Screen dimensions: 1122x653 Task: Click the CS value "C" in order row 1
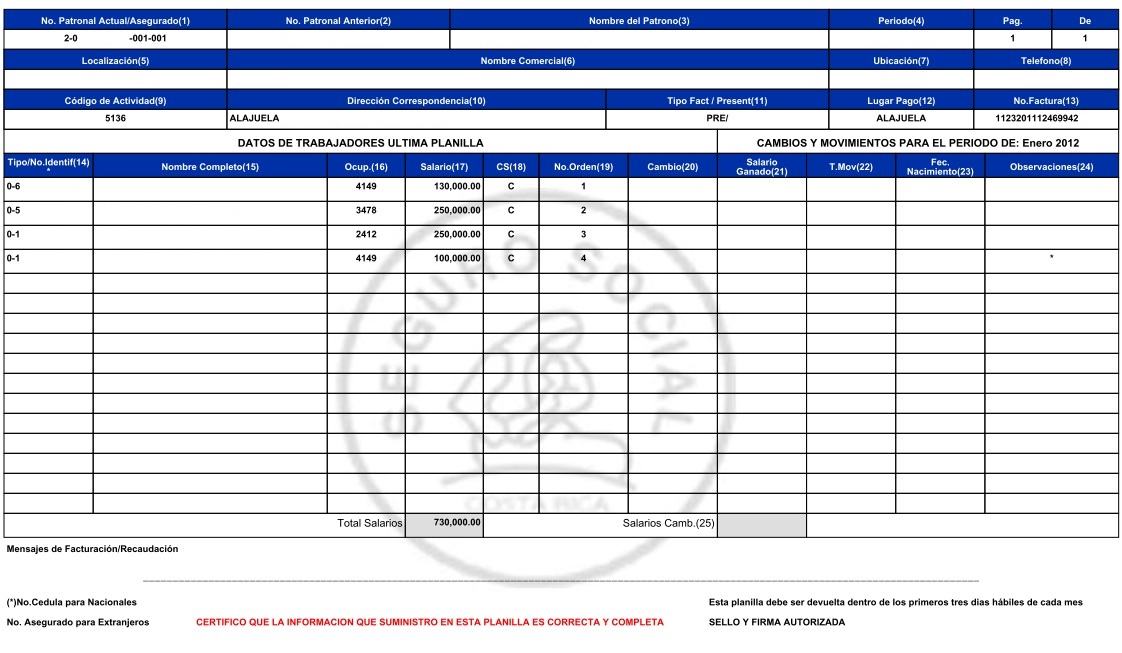511,187
